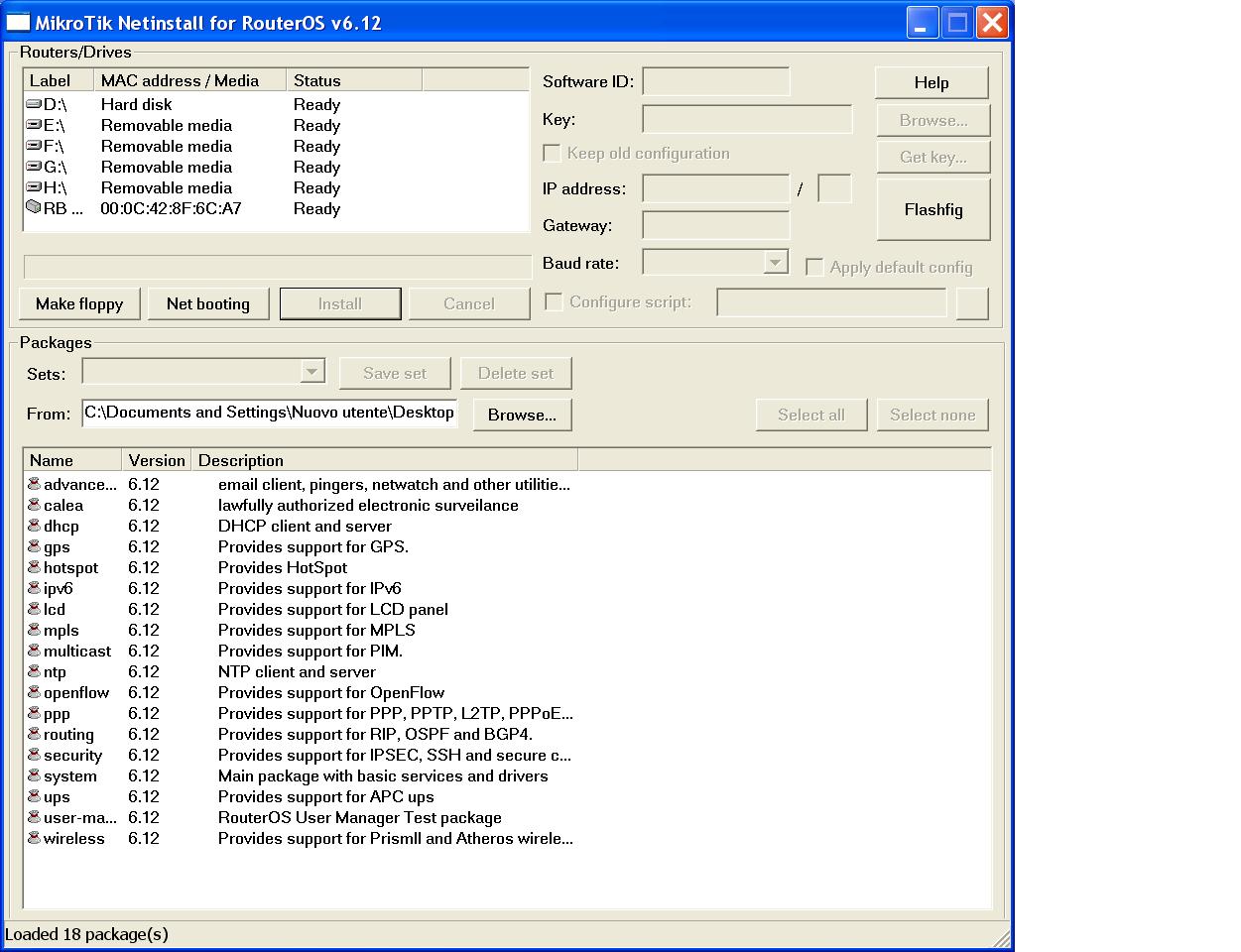Viewport: 1241px width, 952px height.
Task: Open Net booting settings
Action: 207,303
